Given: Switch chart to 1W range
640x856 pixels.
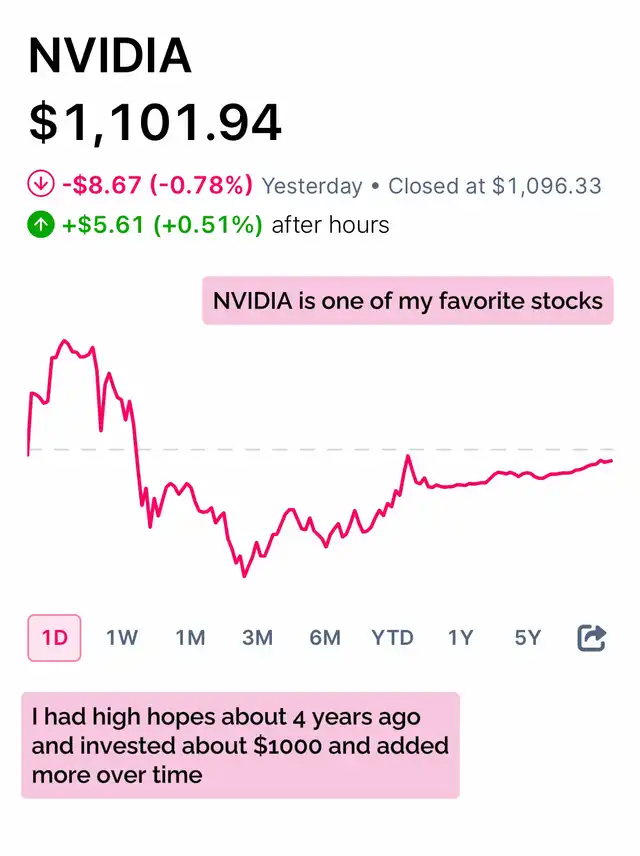Looking at the screenshot, I should [x=122, y=638].
